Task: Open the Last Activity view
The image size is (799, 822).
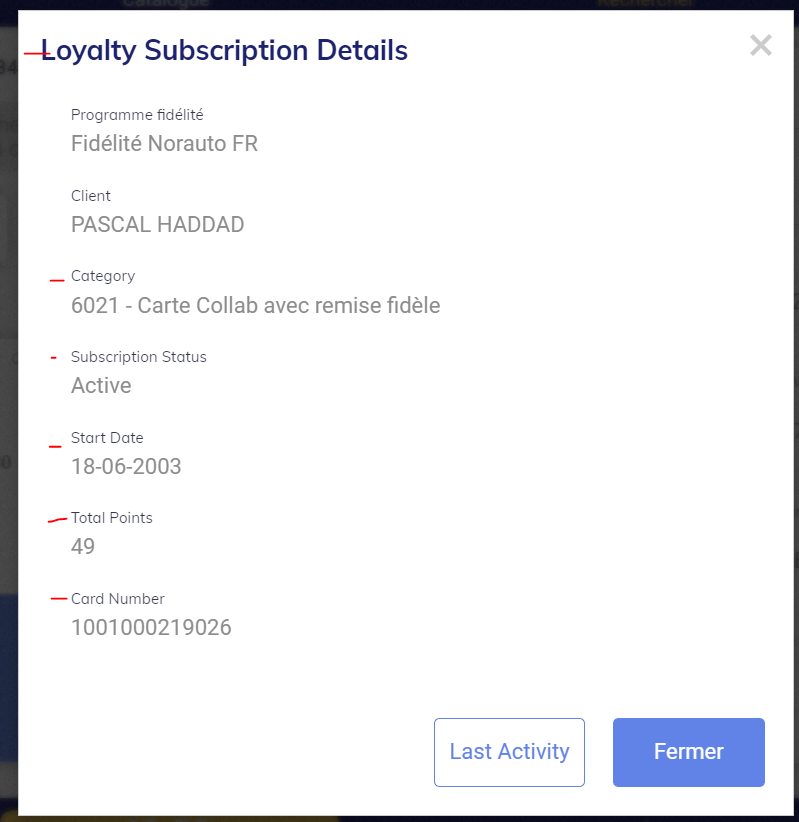Action: point(509,752)
